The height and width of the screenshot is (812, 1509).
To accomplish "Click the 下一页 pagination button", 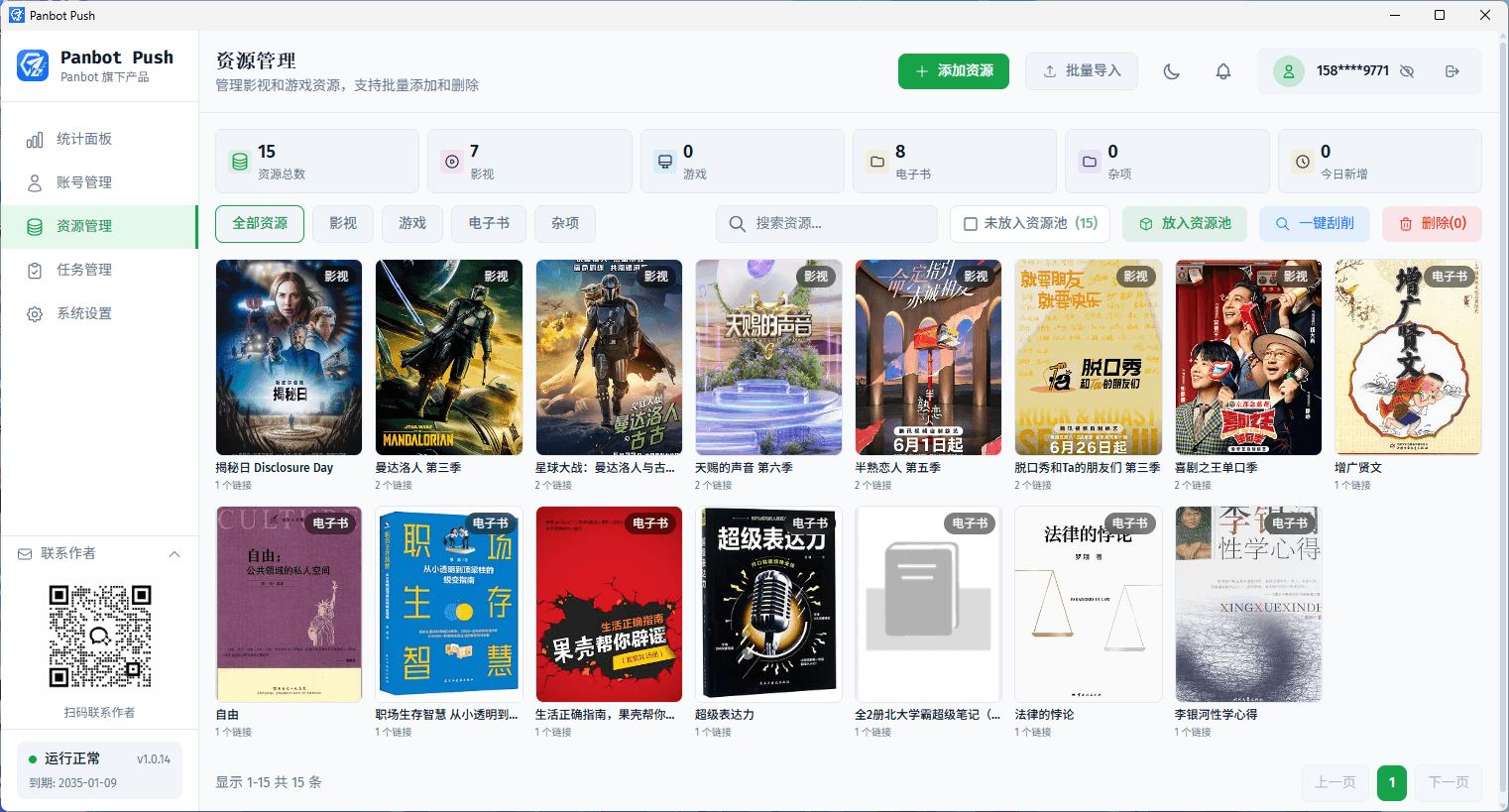I will click(x=1449, y=782).
